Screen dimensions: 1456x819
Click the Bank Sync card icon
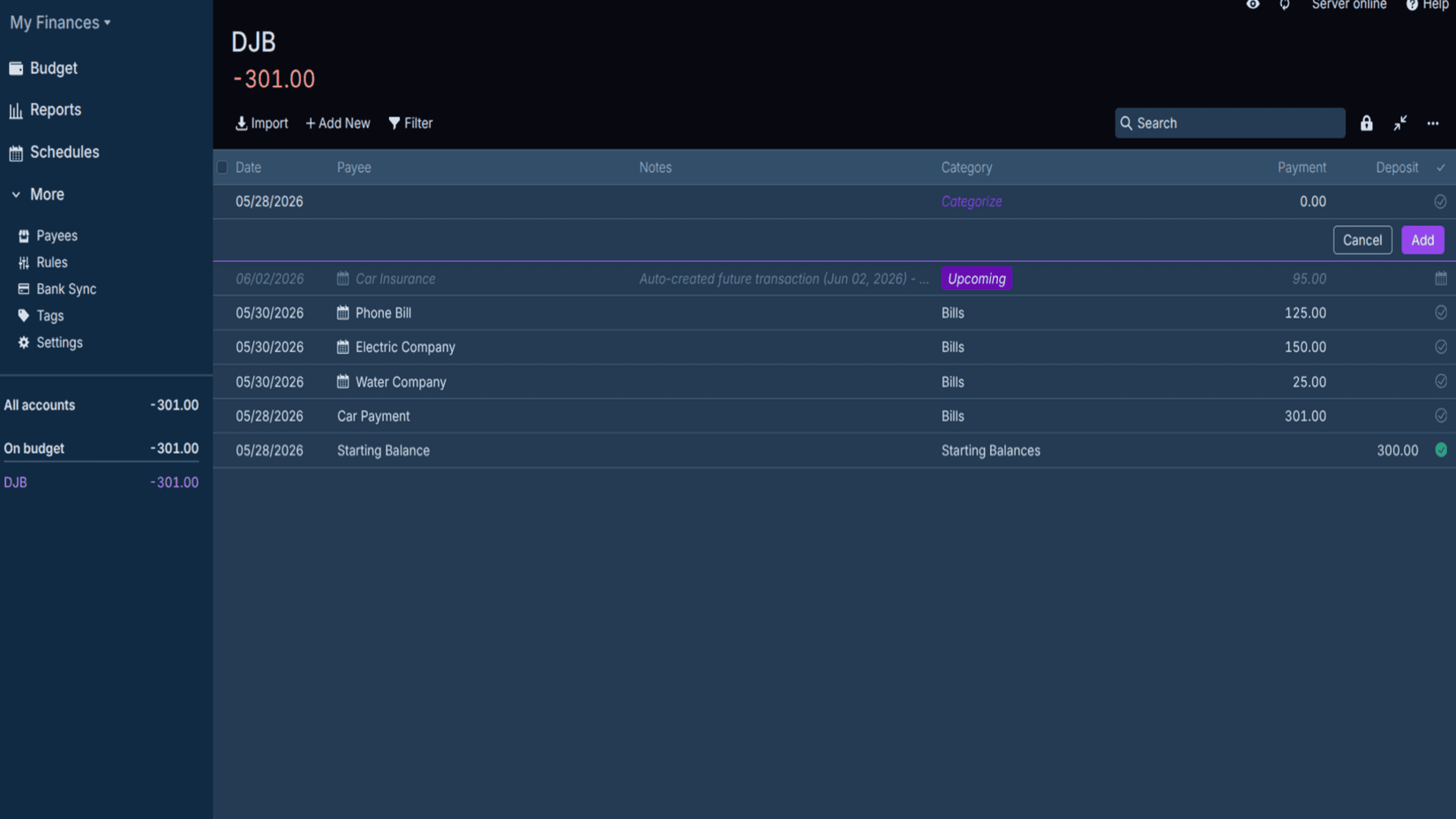[x=24, y=289]
